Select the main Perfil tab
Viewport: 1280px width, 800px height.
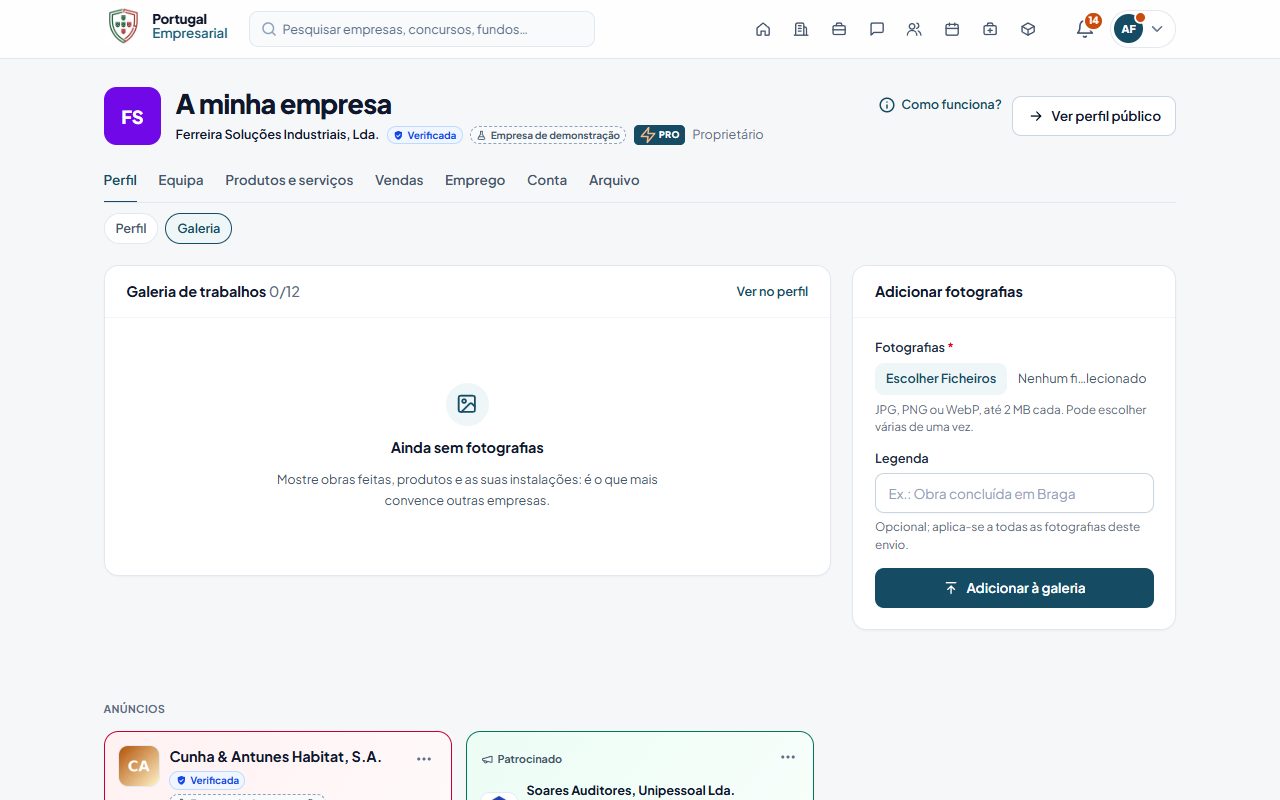pos(120,180)
